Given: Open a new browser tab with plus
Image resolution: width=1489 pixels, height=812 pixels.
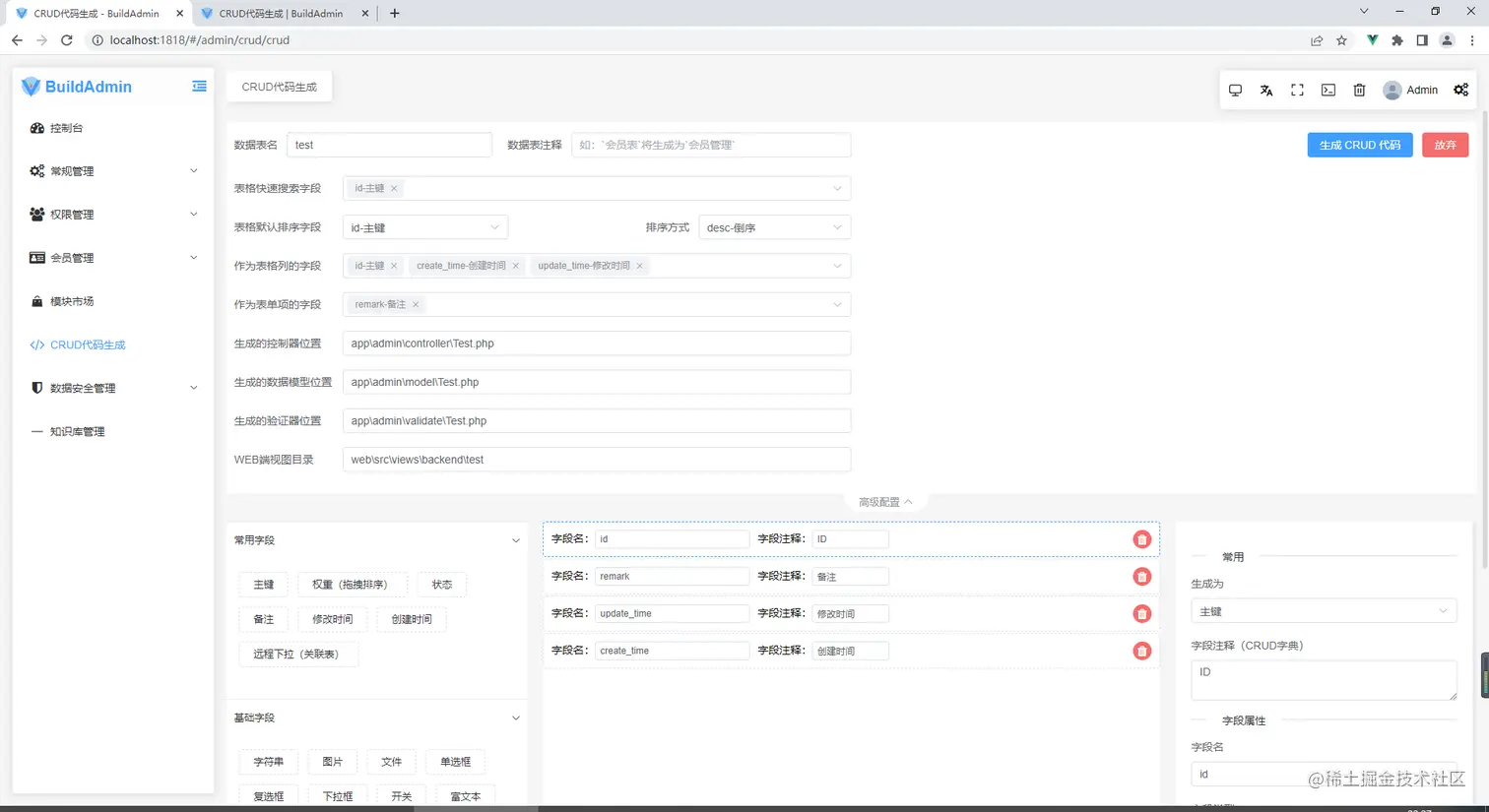Looking at the screenshot, I should [x=395, y=13].
